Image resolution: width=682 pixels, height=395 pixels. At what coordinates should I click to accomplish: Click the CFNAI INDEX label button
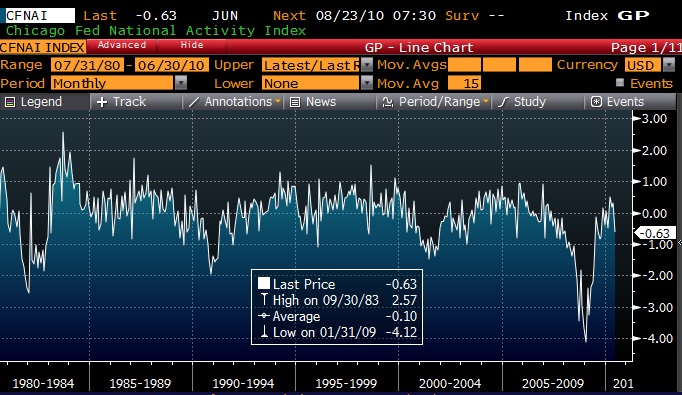click(x=43, y=47)
